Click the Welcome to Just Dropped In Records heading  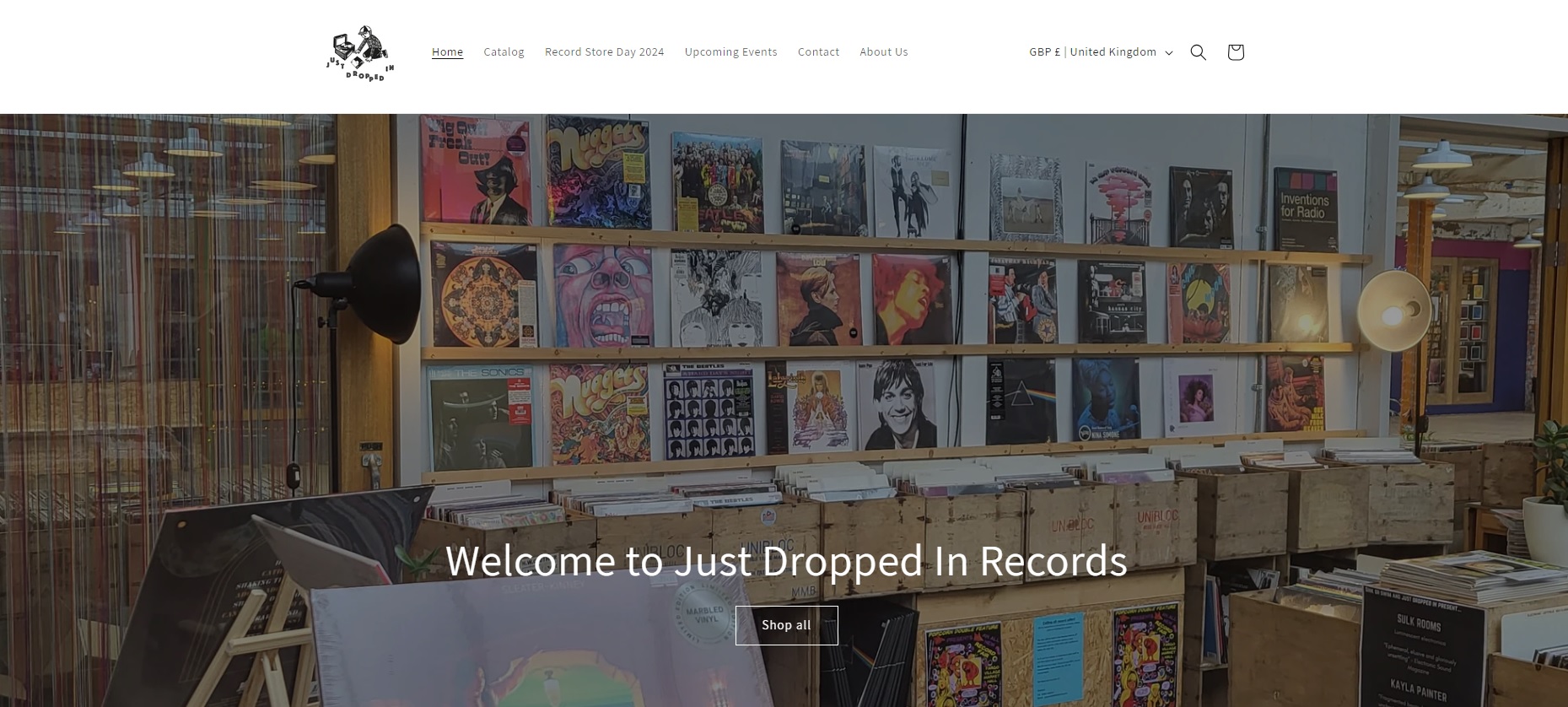786,561
